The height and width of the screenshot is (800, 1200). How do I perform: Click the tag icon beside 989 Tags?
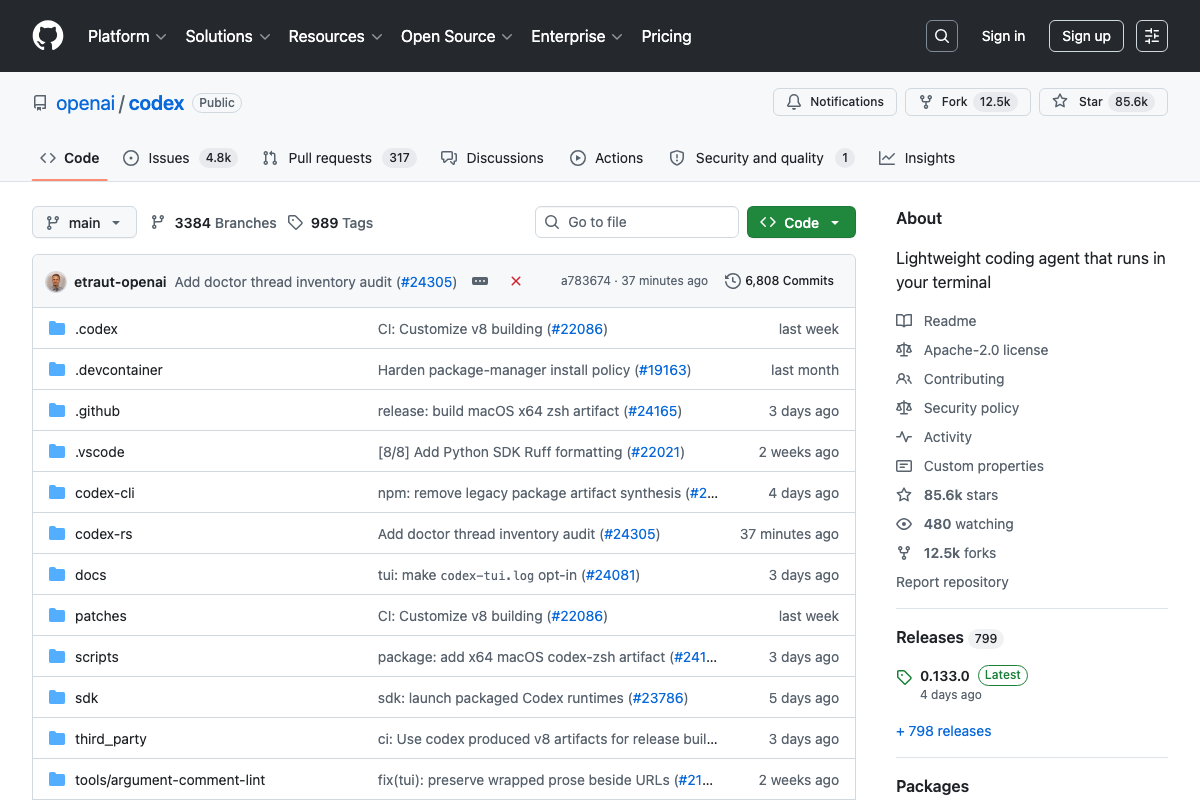(295, 223)
